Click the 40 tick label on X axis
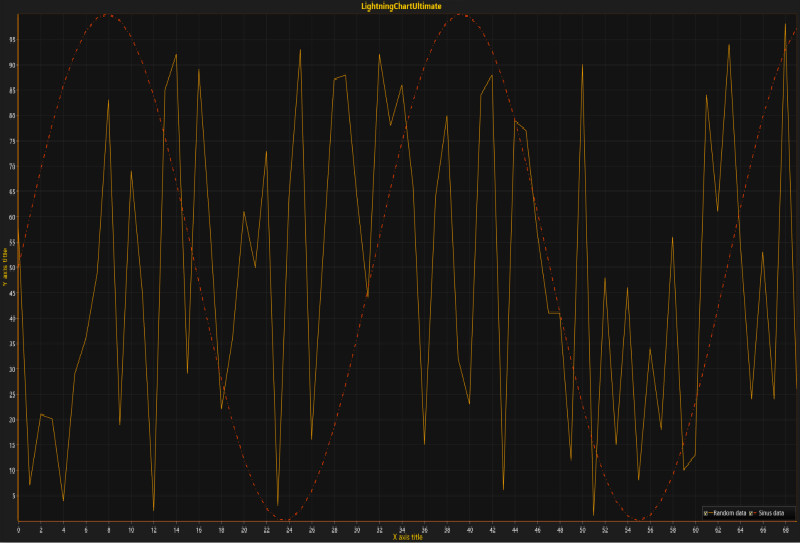Viewport: 800px width, 543px height. (470, 528)
